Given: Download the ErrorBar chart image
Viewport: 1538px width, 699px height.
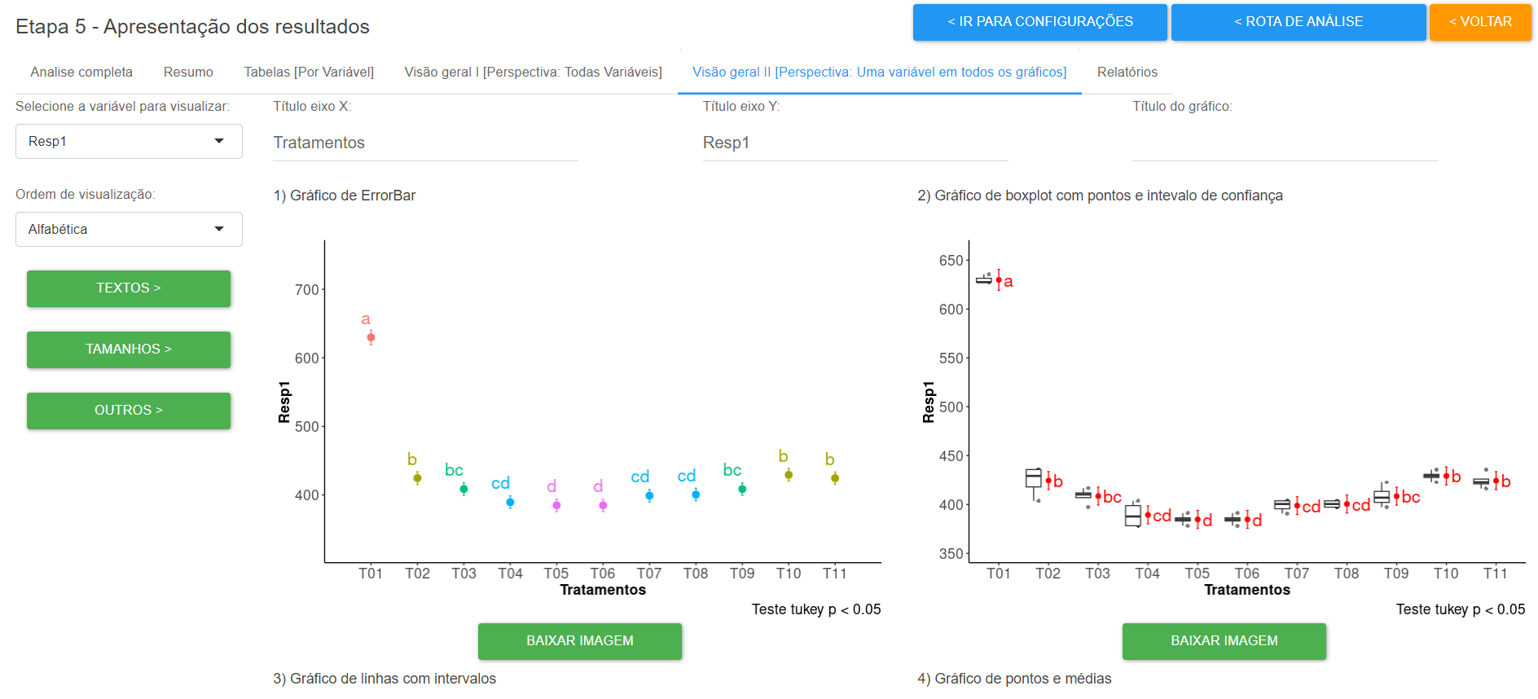Looking at the screenshot, I should click(579, 641).
